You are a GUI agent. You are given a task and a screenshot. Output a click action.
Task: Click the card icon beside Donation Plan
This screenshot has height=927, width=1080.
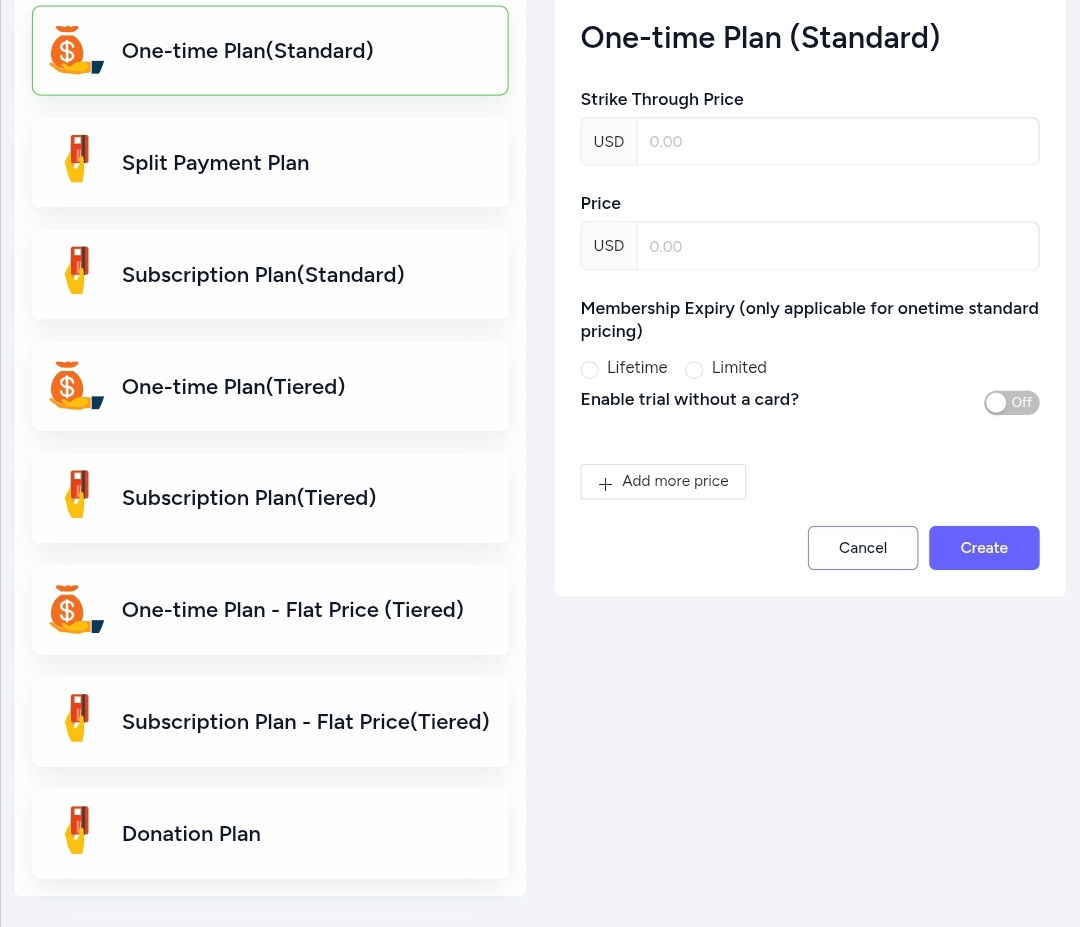coord(76,830)
